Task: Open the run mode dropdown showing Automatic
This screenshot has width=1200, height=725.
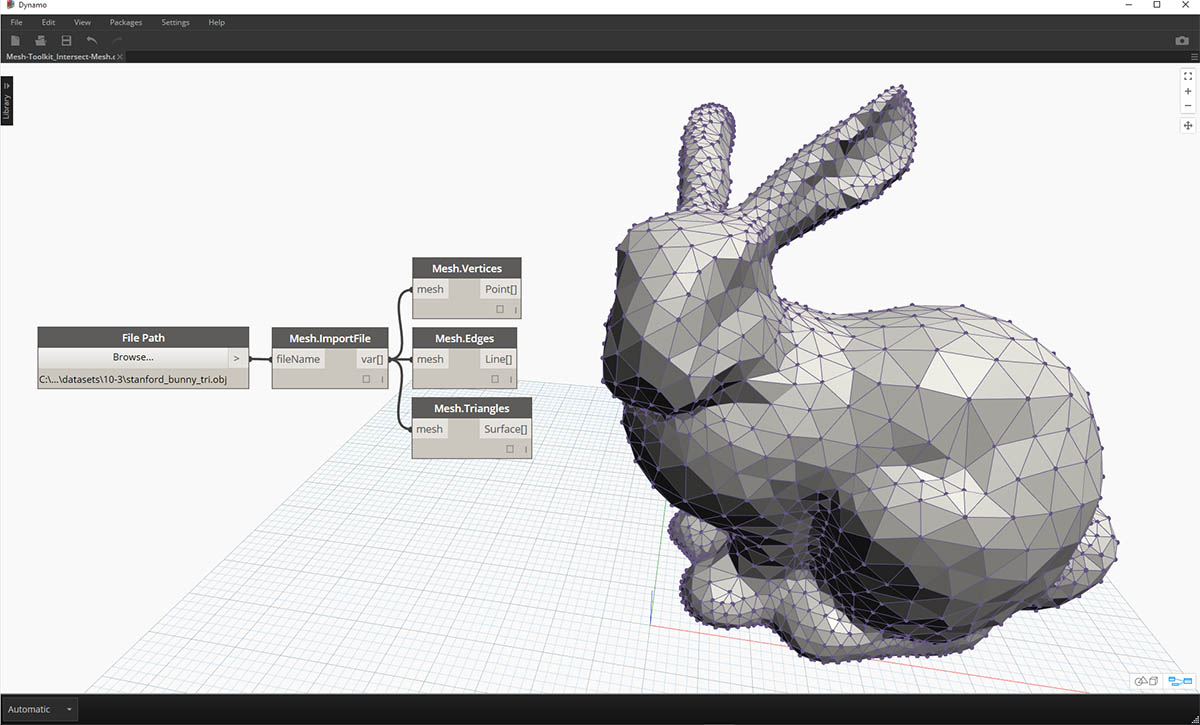Action: pyautogui.click(x=38, y=708)
